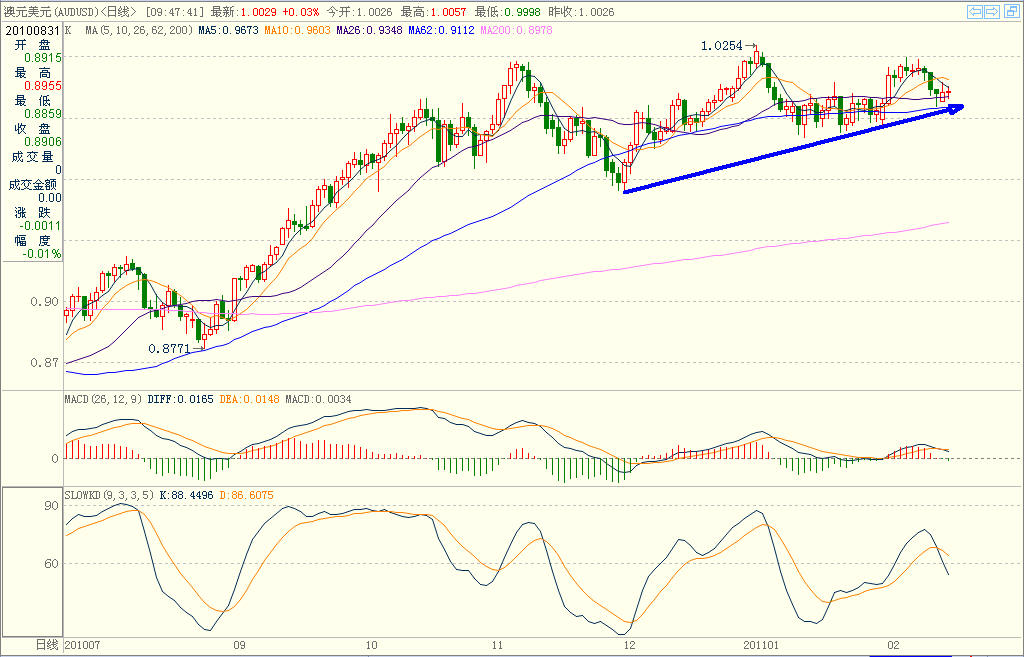Click the high price value 0.8955
The width and height of the screenshot is (1024, 657).
coord(43,86)
